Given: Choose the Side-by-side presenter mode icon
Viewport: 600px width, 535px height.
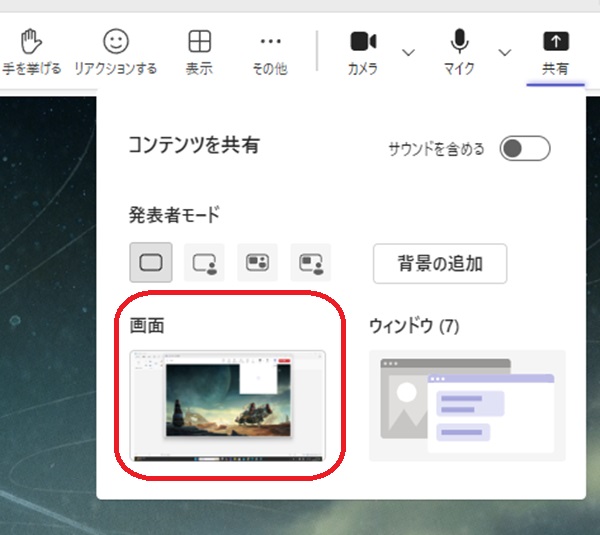Looking at the screenshot, I should (257, 263).
